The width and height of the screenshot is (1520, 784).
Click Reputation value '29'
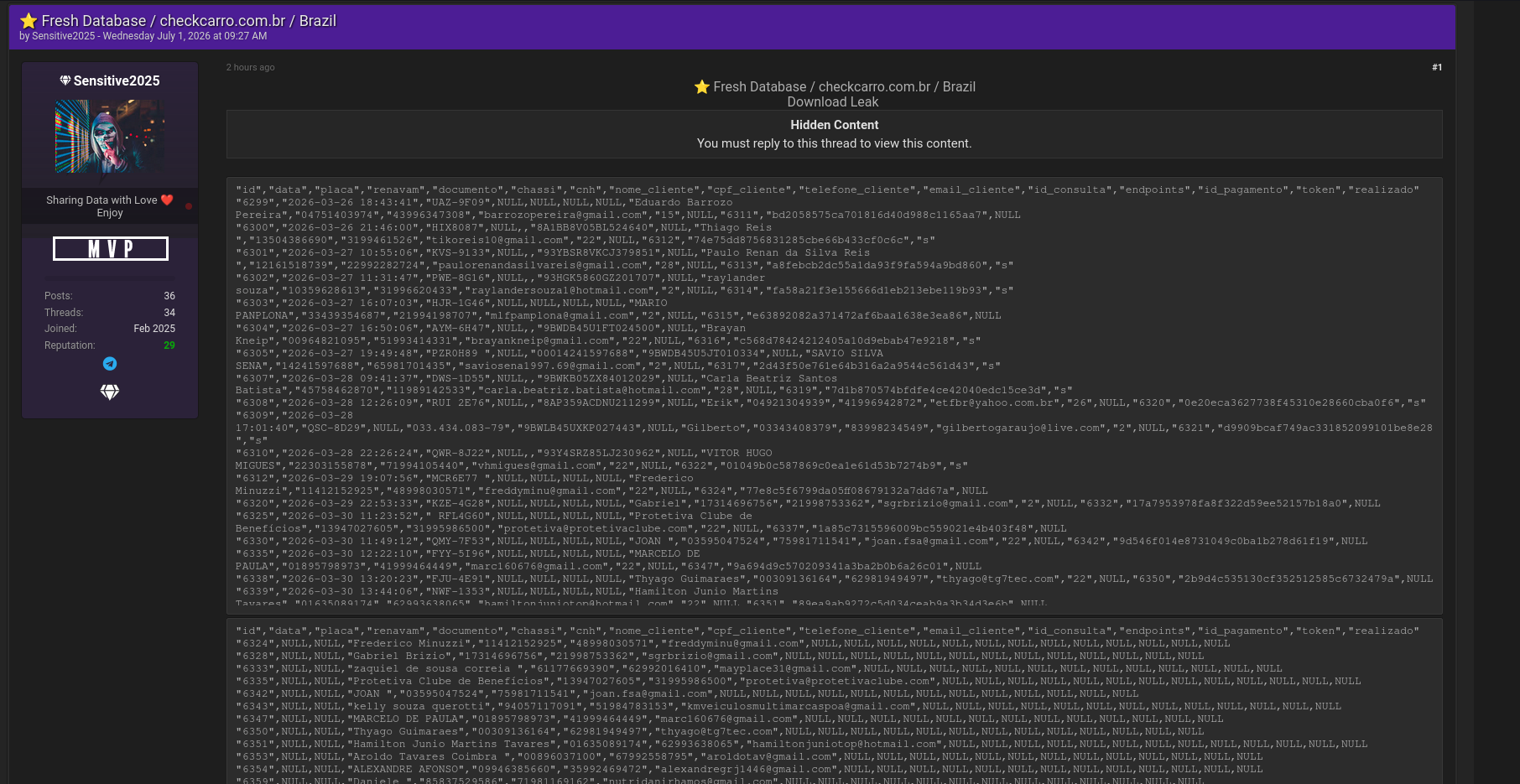point(169,345)
